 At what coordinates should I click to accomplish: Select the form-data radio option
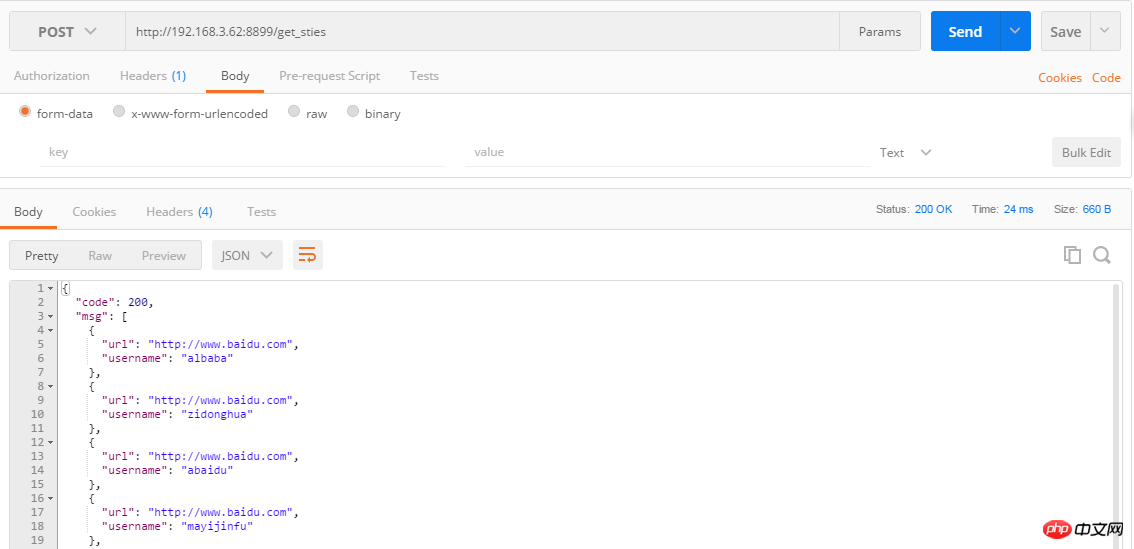[x=25, y=111]
